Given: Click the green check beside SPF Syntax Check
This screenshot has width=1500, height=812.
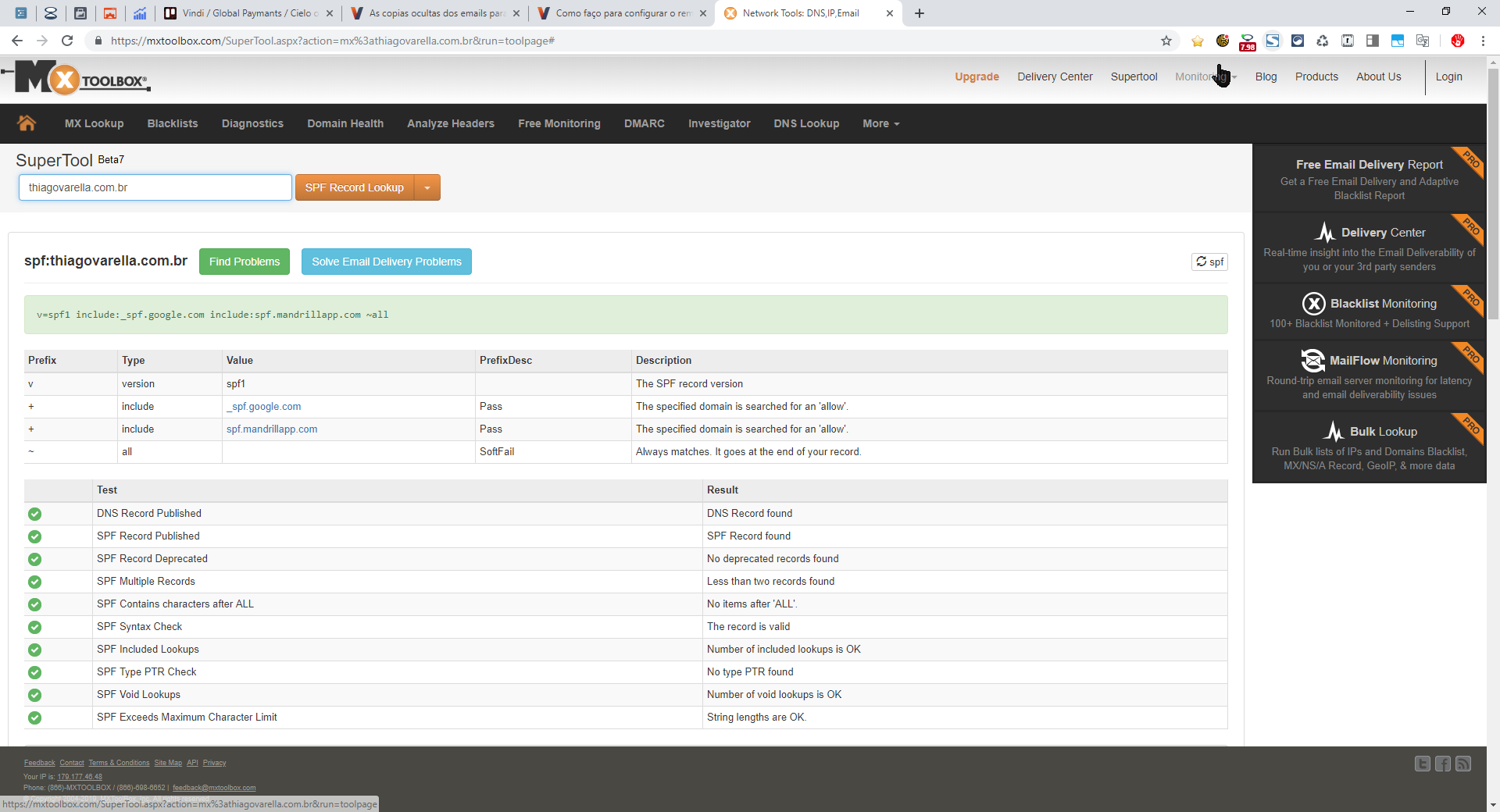Looking at the screenshot, I should coord(34,627).
